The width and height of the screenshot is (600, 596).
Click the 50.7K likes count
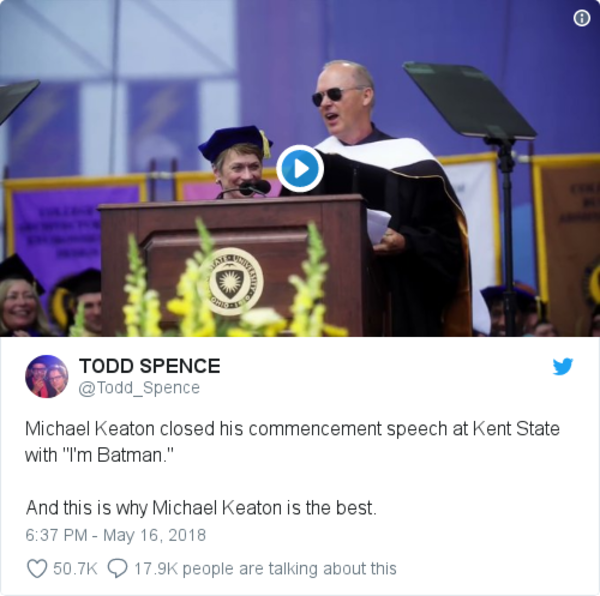75,568
